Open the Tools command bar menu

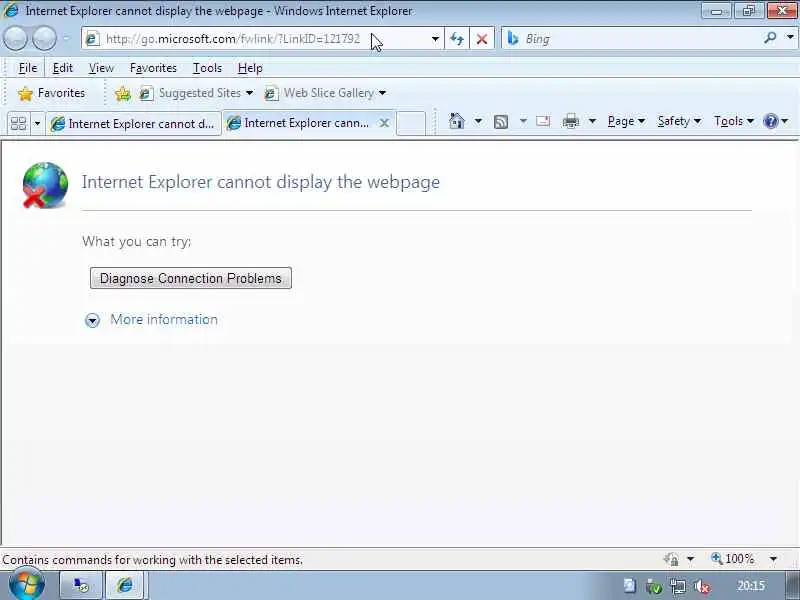[x=734, y=121]
